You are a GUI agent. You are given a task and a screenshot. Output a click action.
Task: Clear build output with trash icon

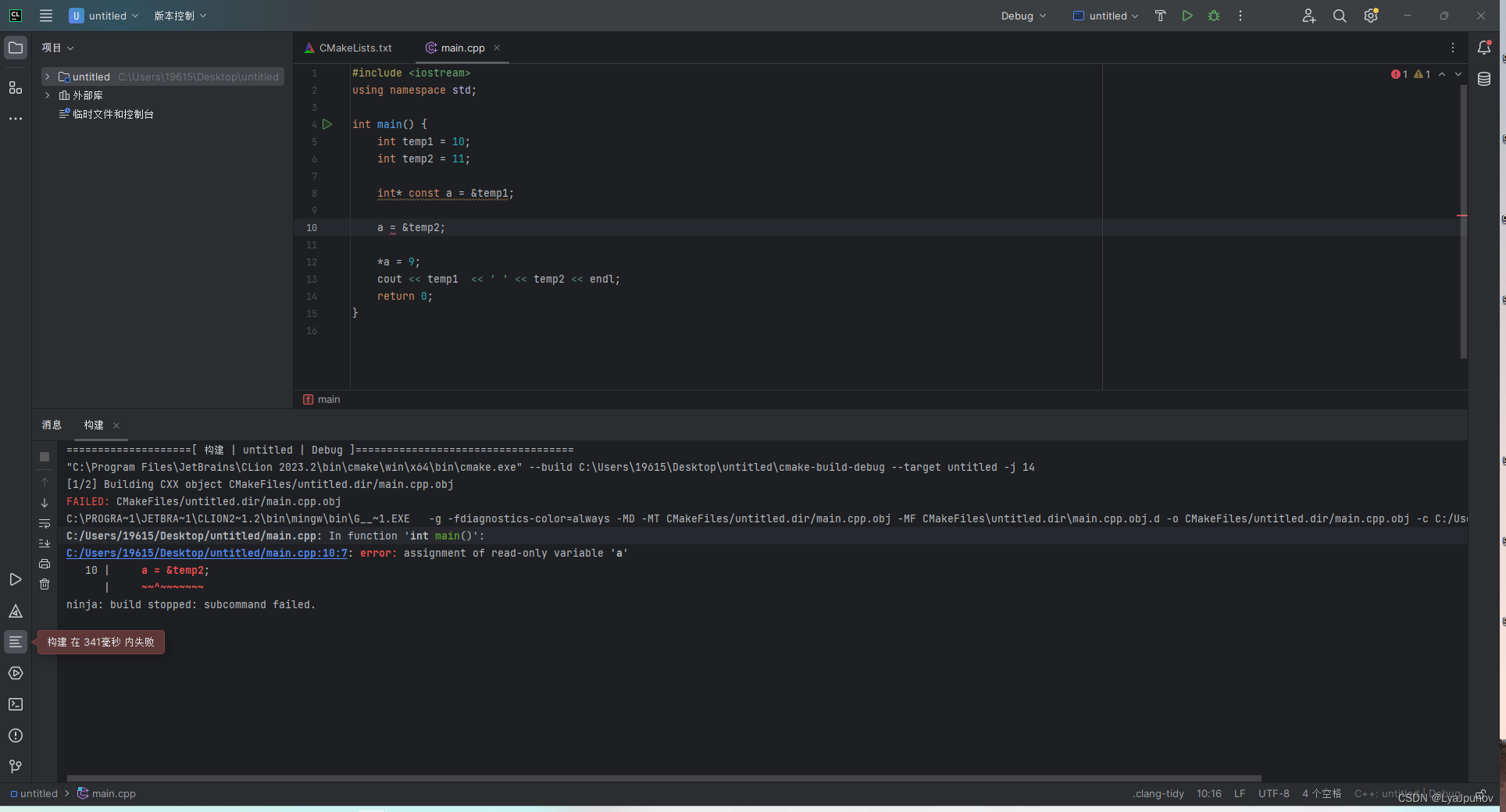(45, 584)
